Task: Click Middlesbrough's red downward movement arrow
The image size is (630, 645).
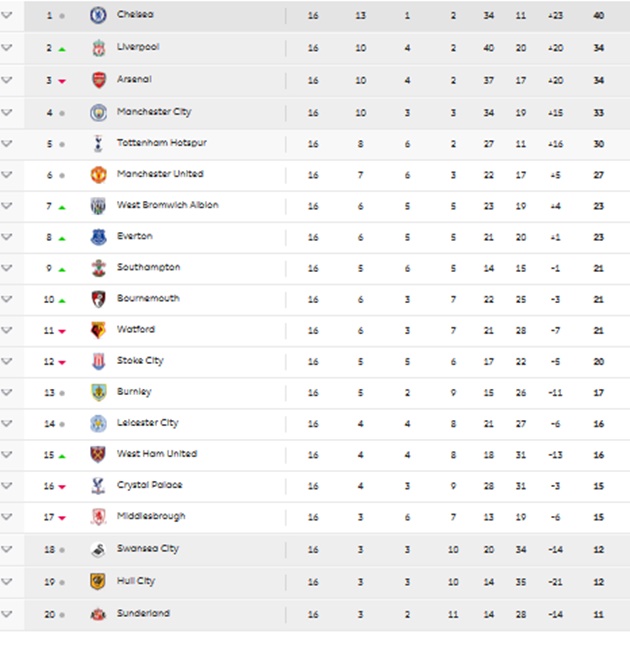Action: pos(62,518)
